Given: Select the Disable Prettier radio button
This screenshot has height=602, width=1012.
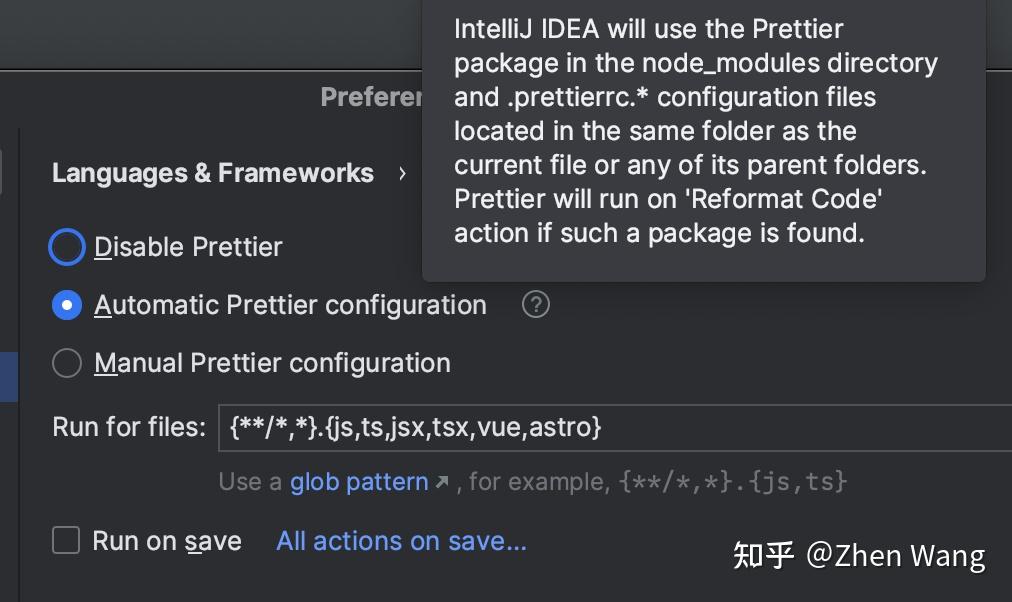Looking at the screenshot, I should point(66,246).
